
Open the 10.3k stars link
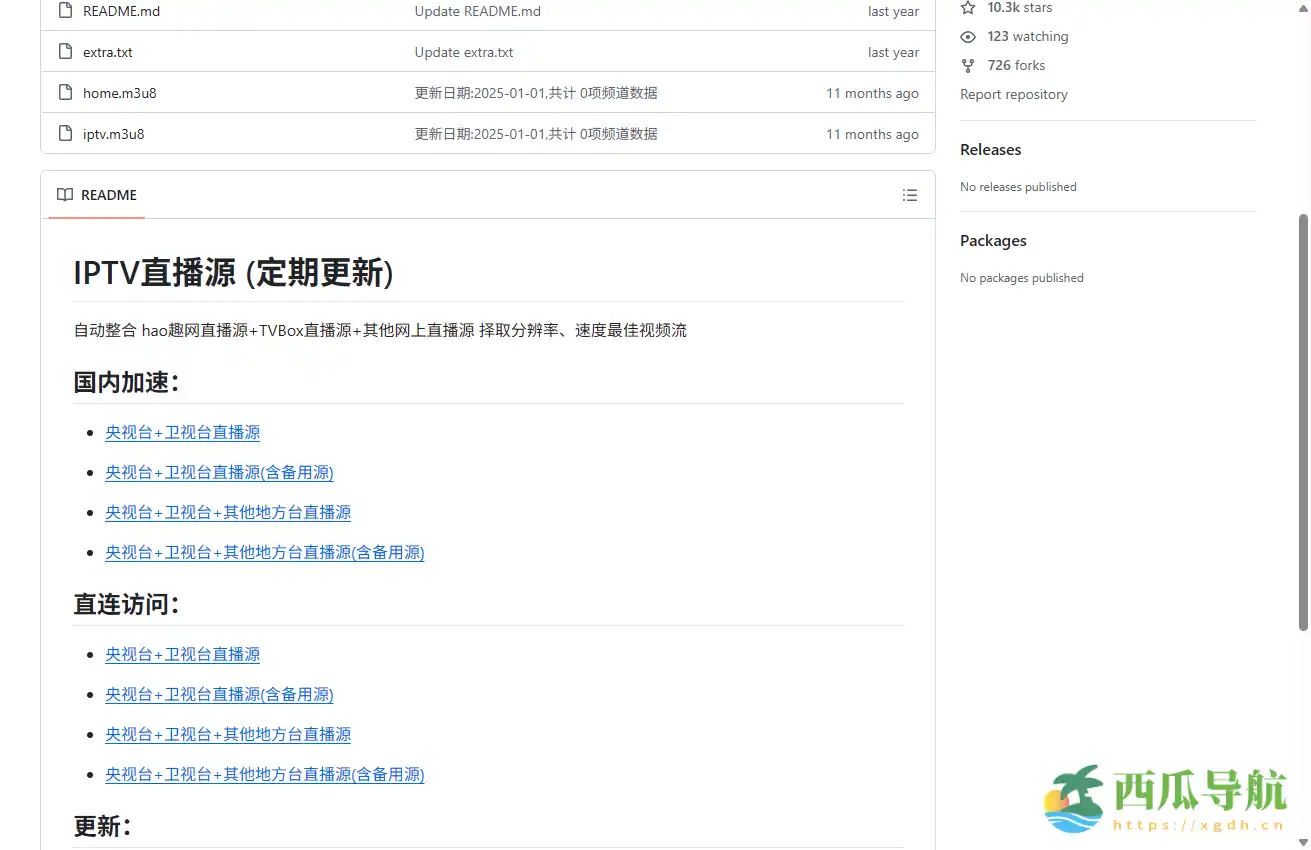(1017, 7)
